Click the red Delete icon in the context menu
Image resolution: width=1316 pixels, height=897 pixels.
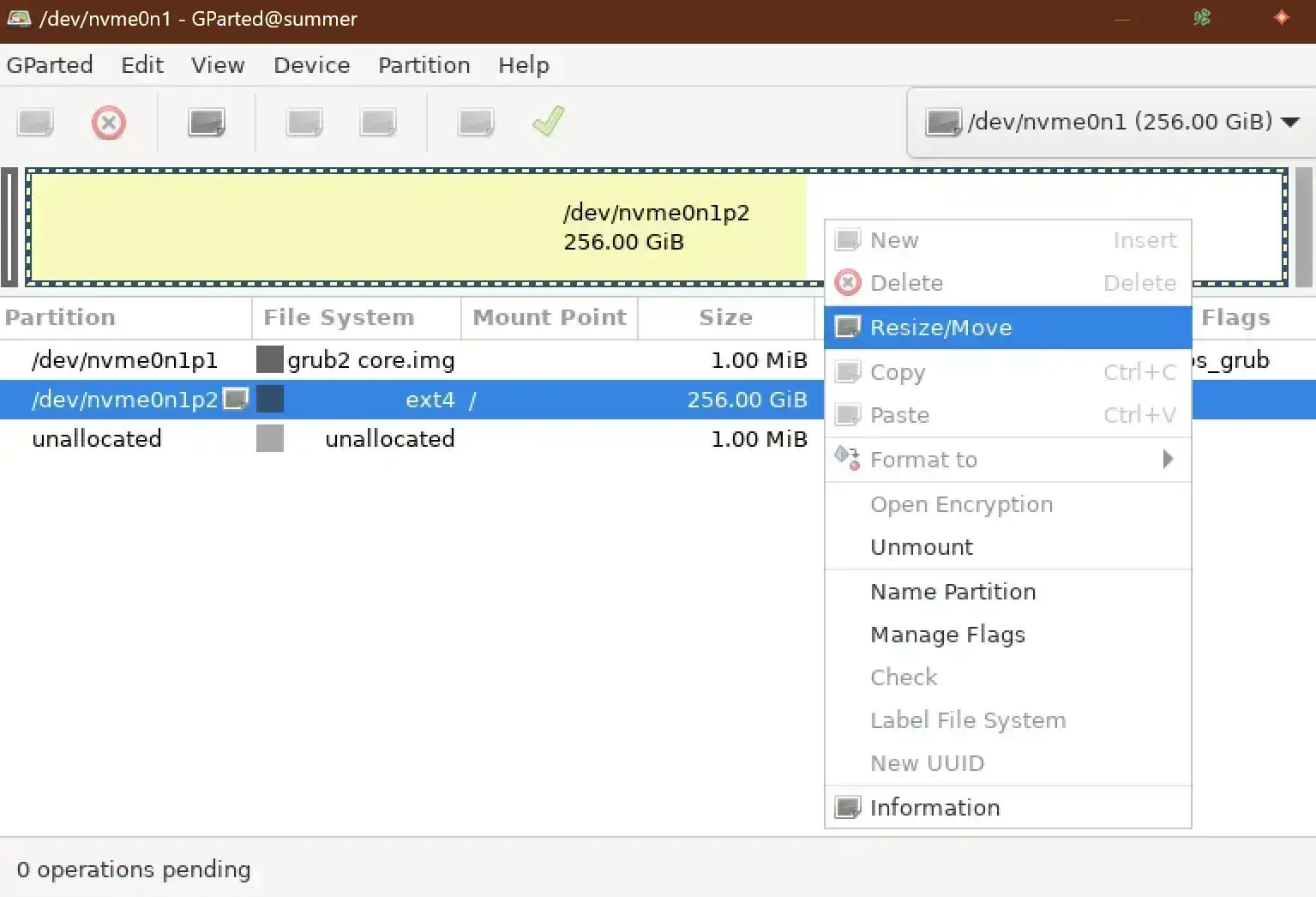pyautogui.click(x=848, y=283)
